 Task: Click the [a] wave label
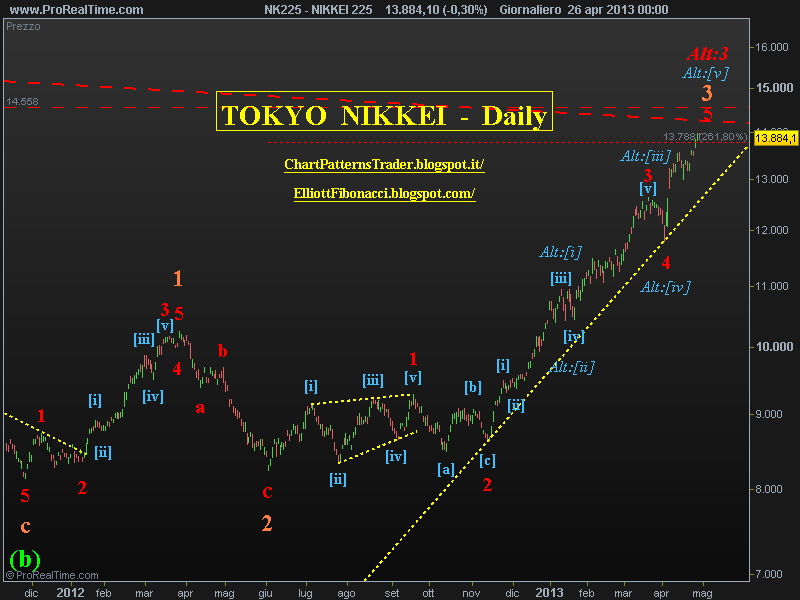point(446,469)
